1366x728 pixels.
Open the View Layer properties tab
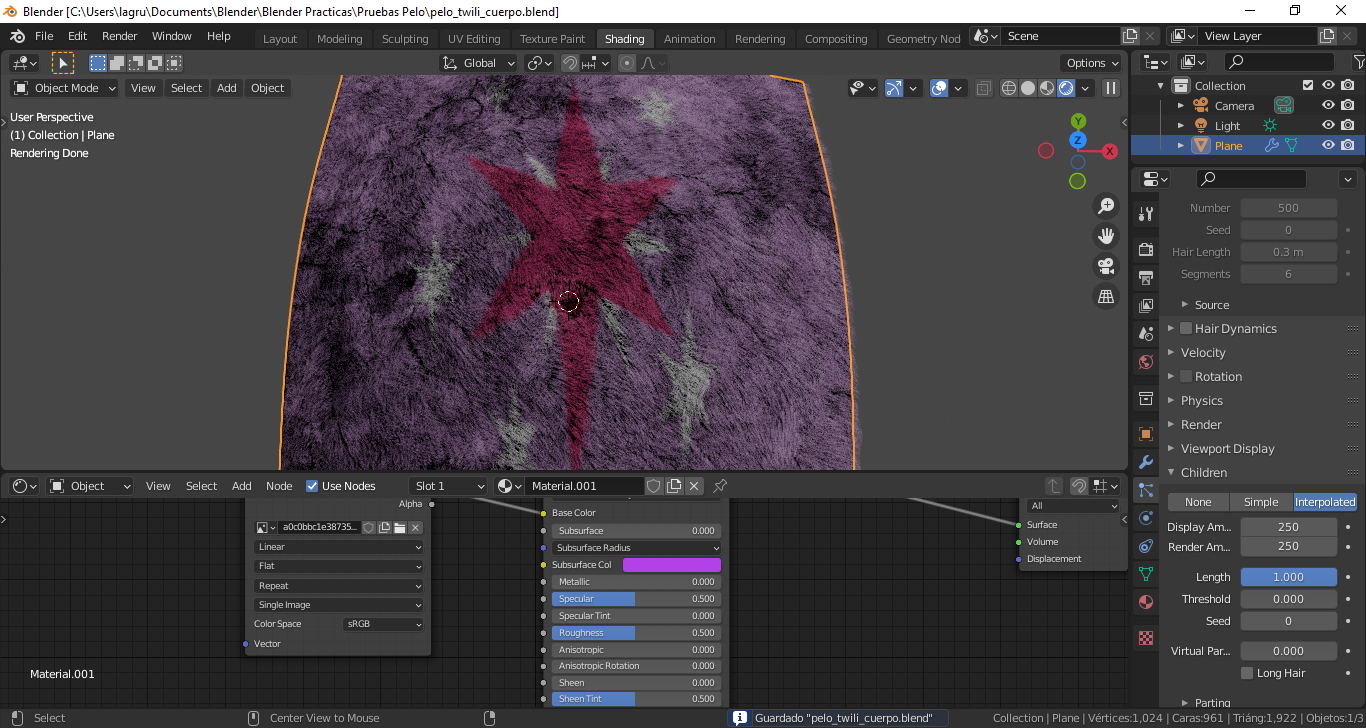pos(1146,305)
